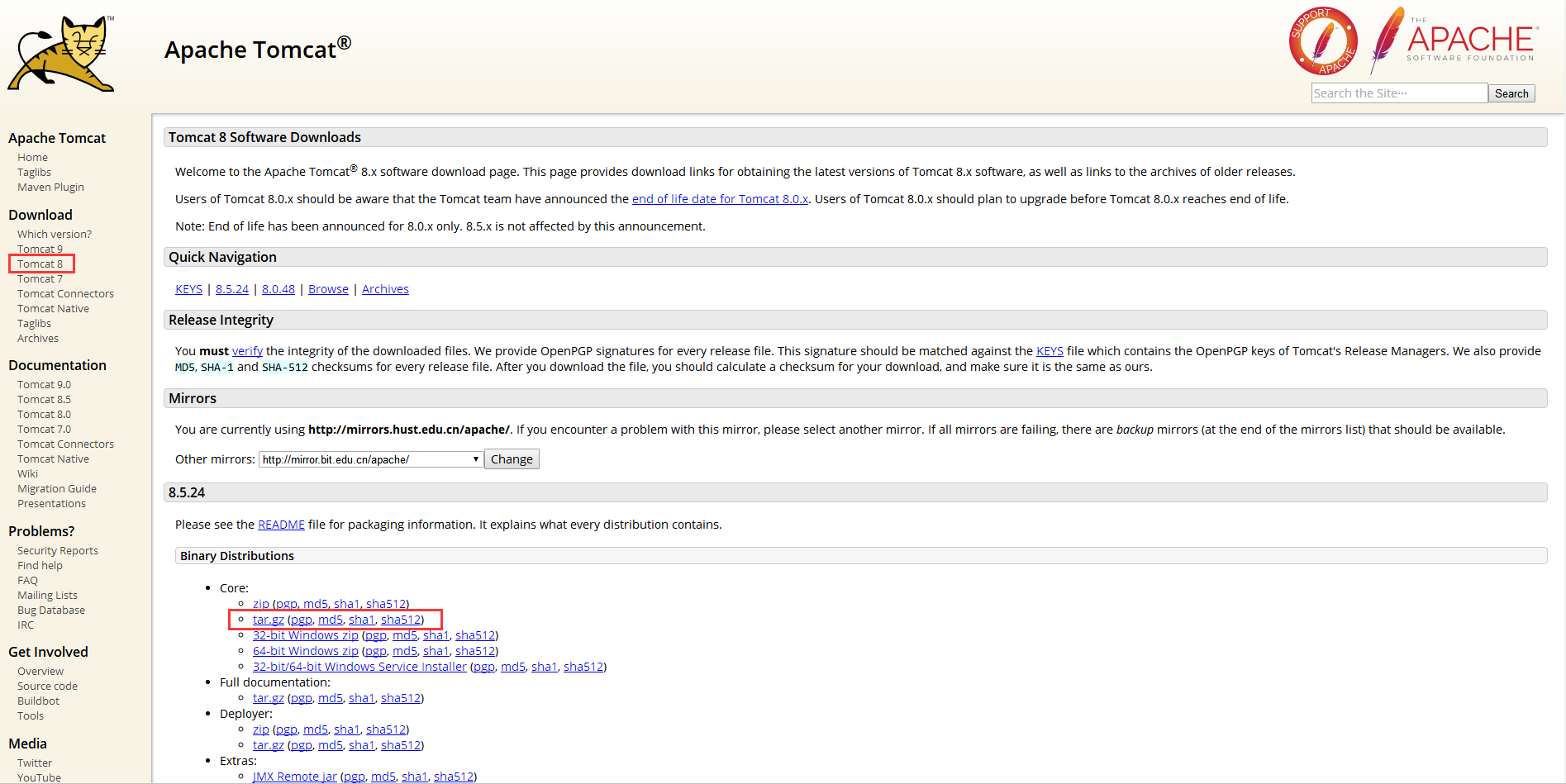Open Twitter under Media

pos(35,763)
